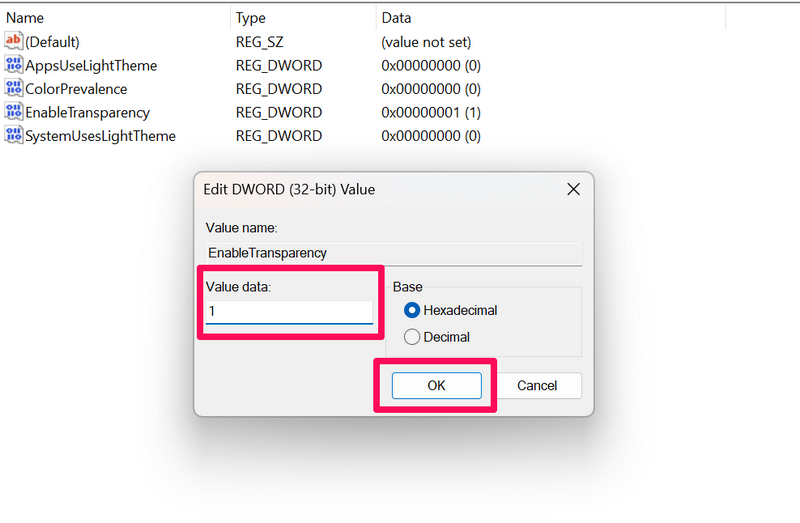Cancel the Edit DWORD dialog
This screenshot has height=523, width=800.
click(x=536, y=385)
